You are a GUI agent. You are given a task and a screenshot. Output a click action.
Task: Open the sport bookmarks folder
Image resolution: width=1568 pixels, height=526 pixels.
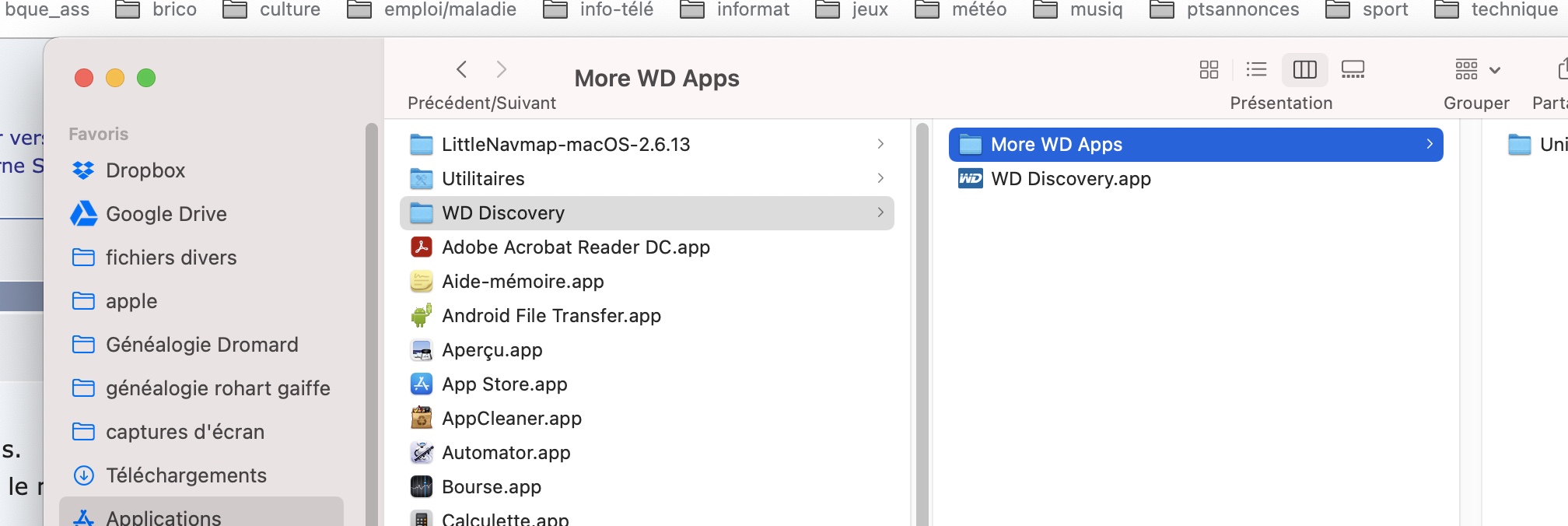click(x=1367, y=9)
